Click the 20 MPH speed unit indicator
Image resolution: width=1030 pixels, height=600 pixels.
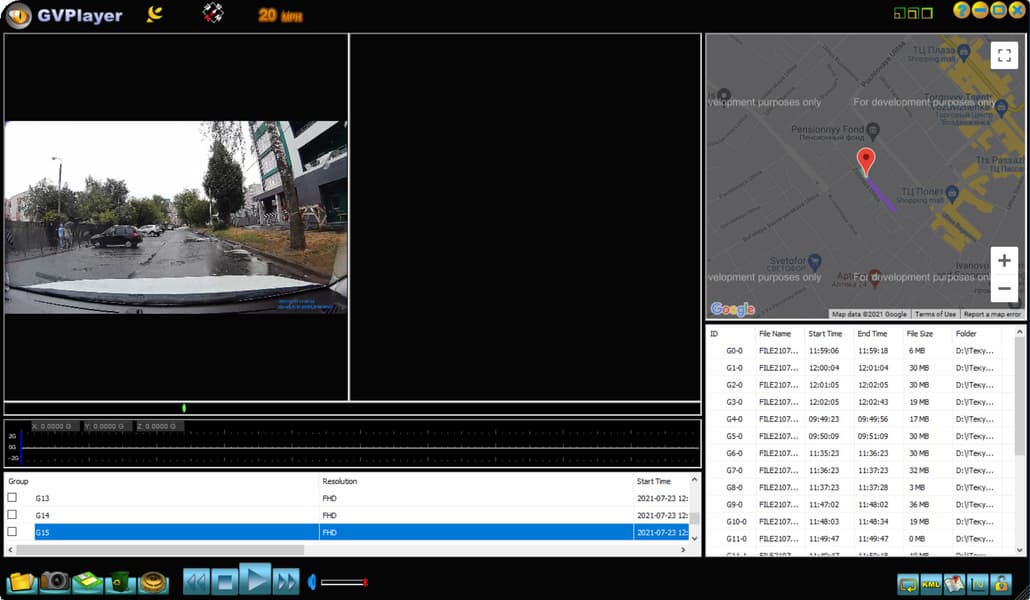point(280,15)
